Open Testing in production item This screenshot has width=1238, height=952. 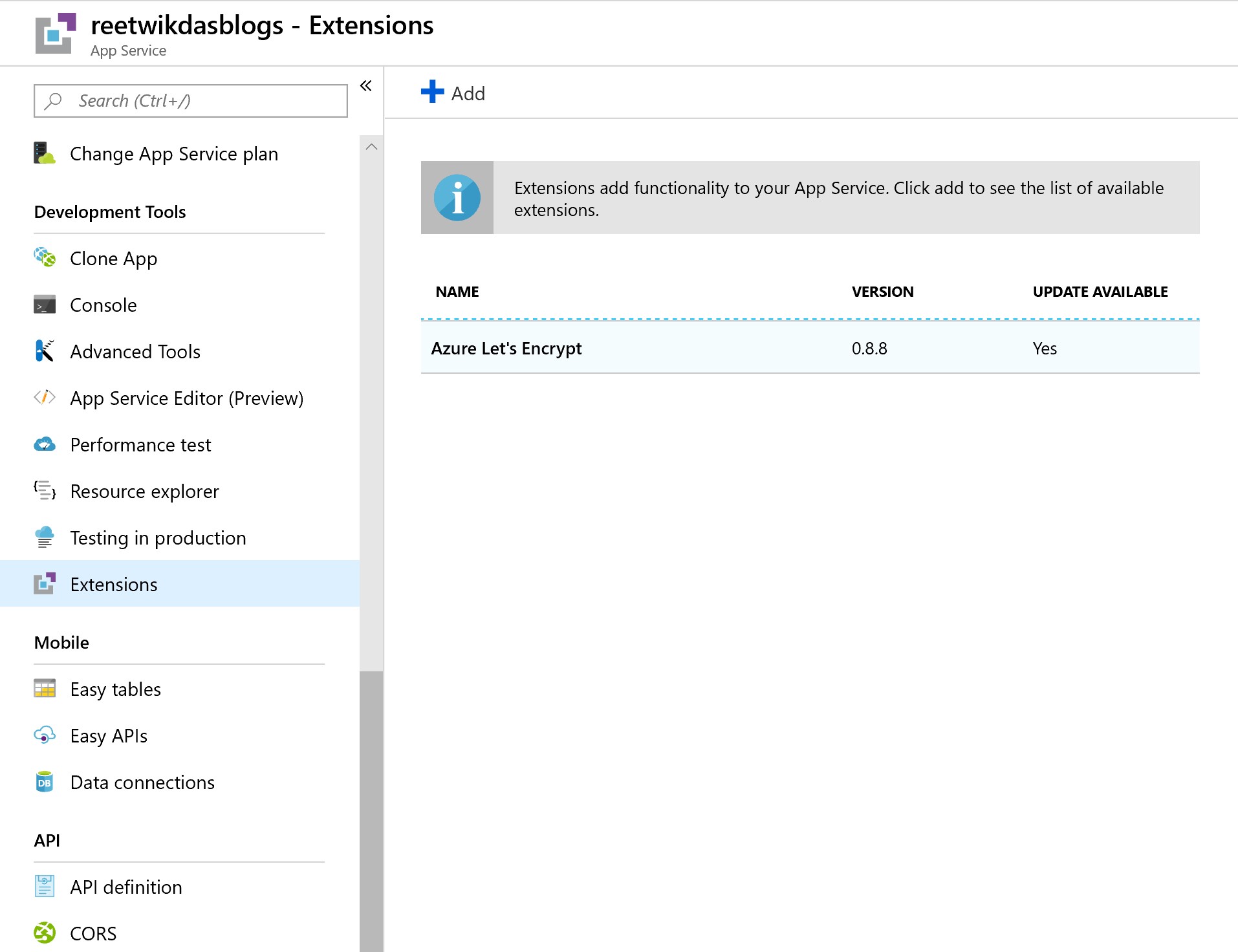180,538
